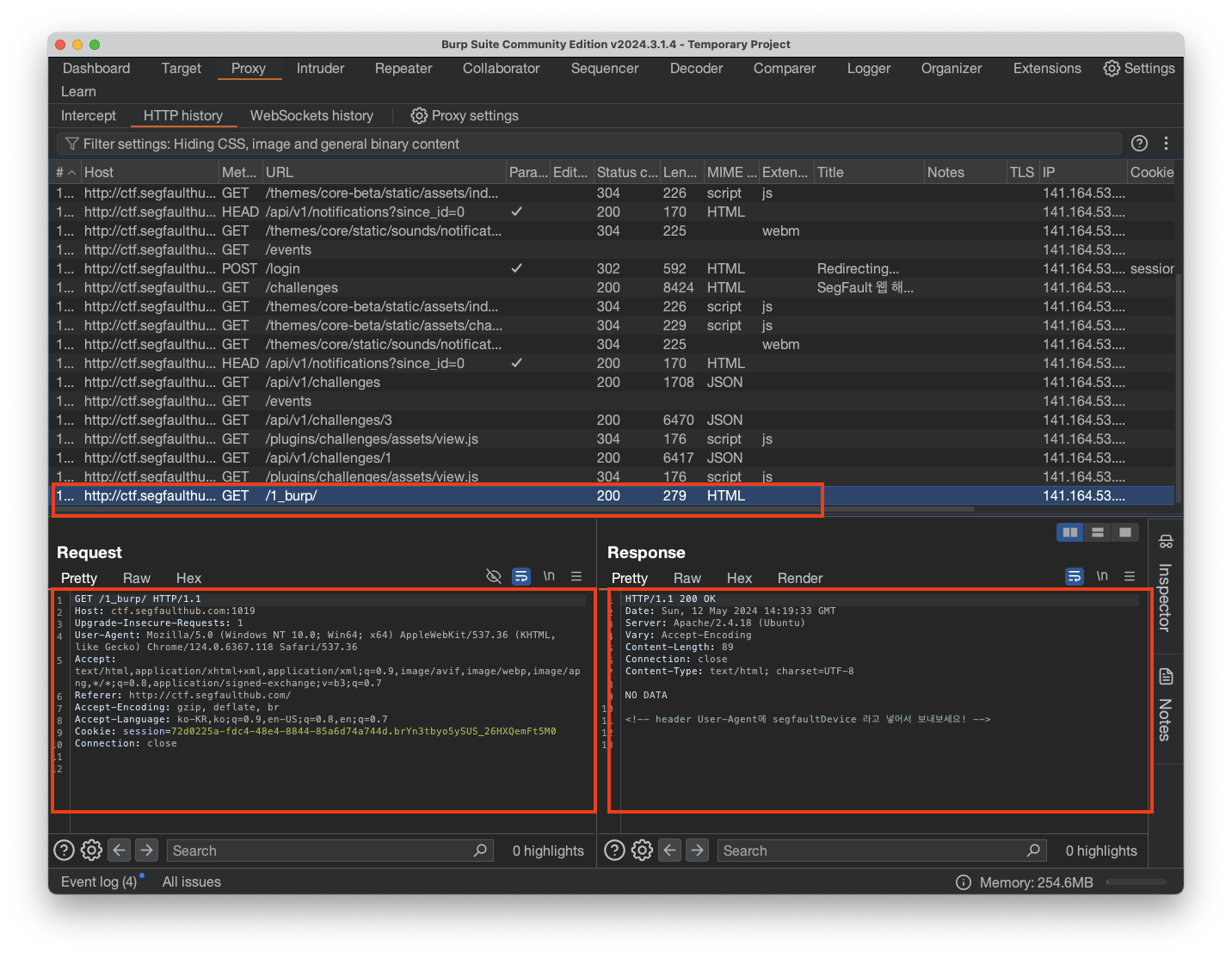
Task: Click the filter settings bar
Action: (x=589, y=144)
